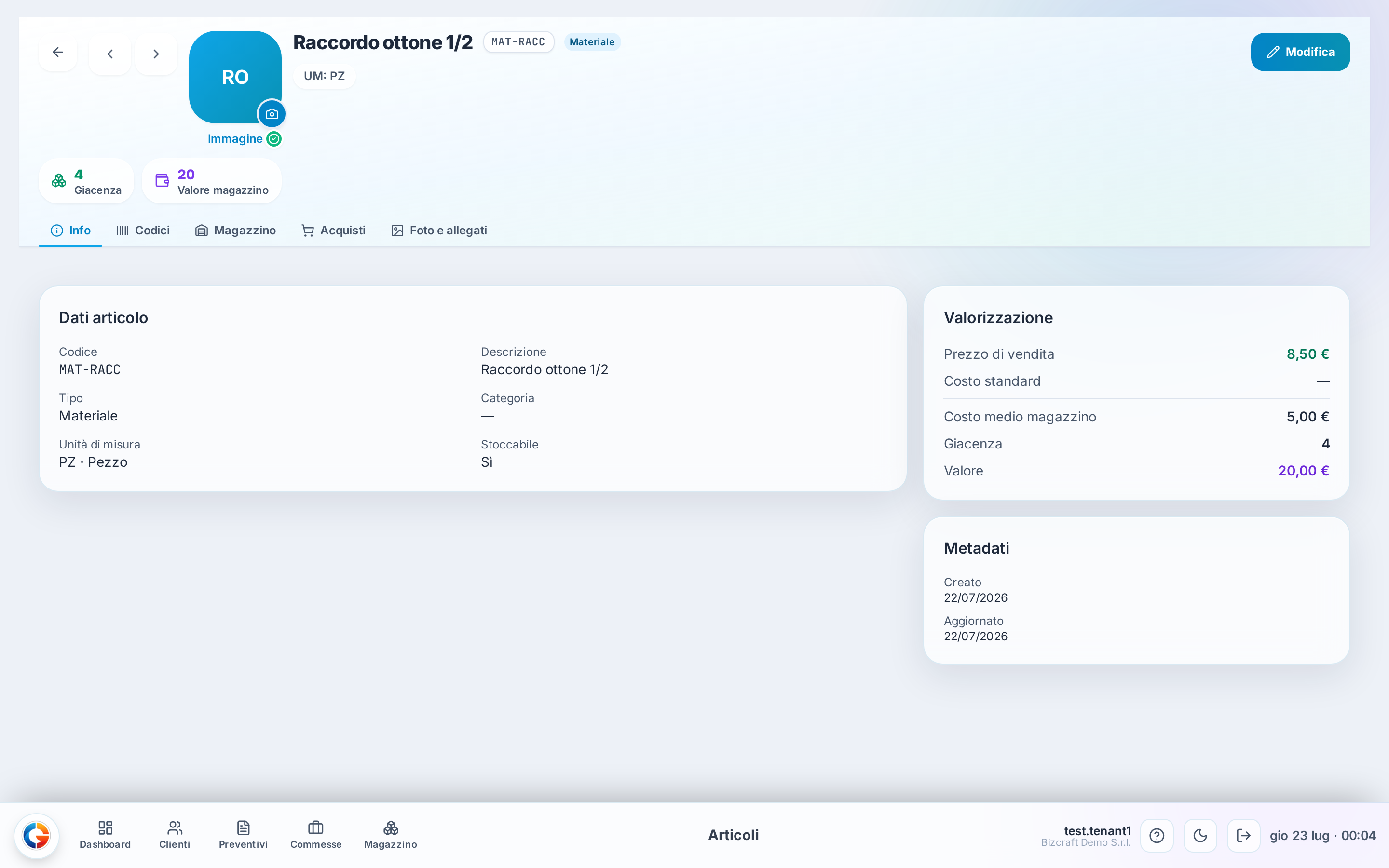Switch to the Acquisti tab
1389x868 pixels.
click(x=333, y=231)
